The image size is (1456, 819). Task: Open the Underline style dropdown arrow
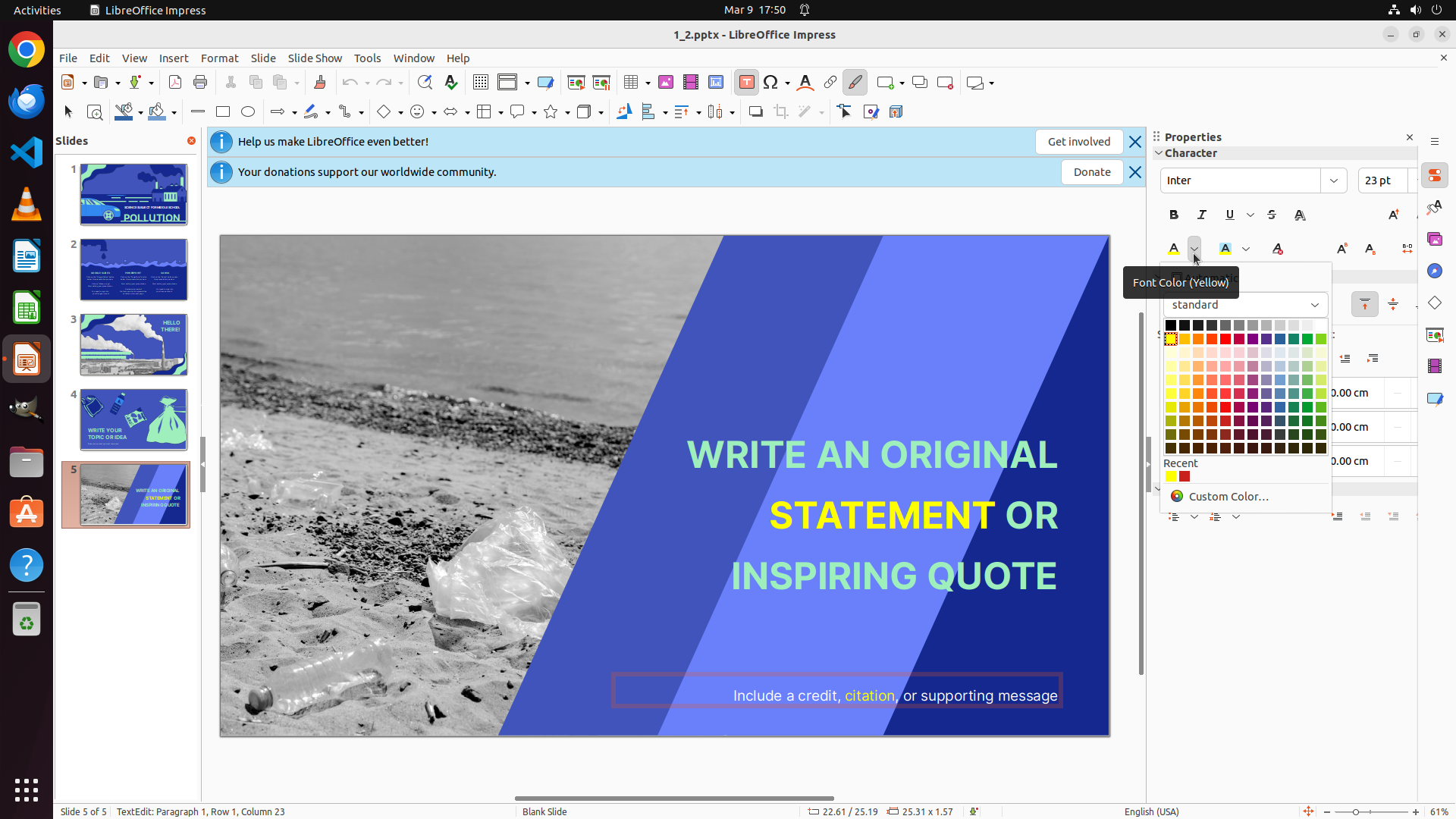1250,215
